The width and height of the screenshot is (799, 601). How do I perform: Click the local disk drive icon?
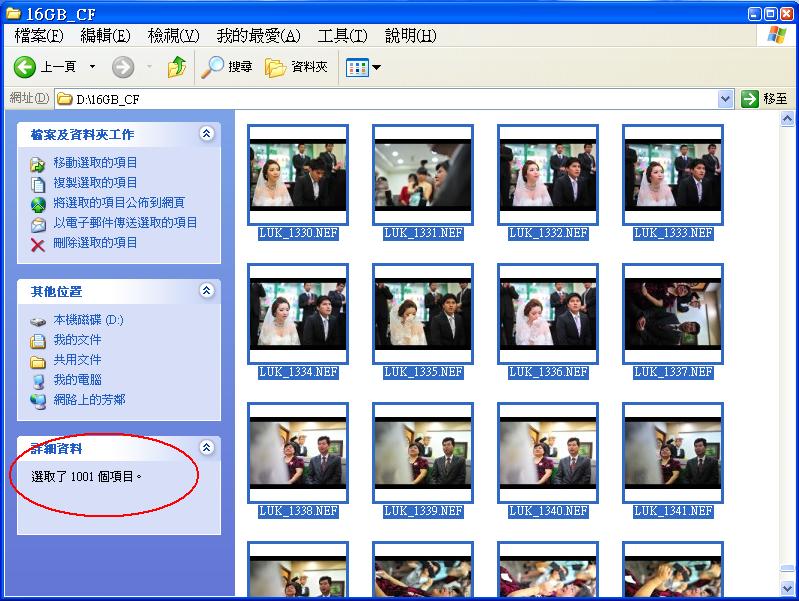click(x=38, y=322)
